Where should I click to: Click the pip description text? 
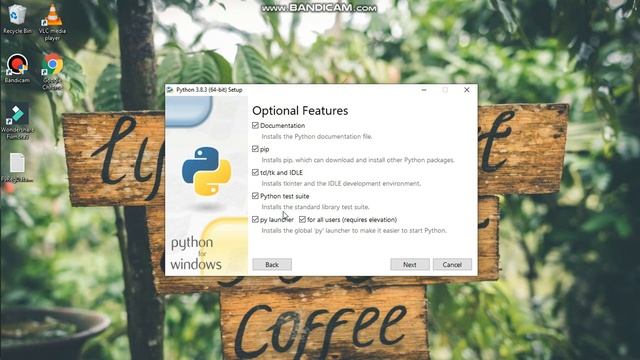(x=358, y=160)
